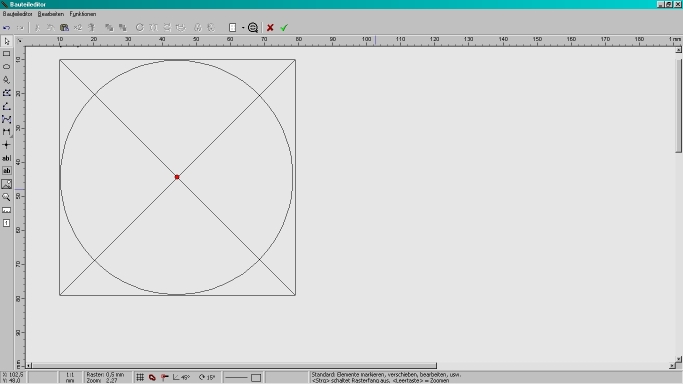Viewport: 683px width, 384px height.
Task: Click the red X to cancel
Action: click(x=270, y=27)
